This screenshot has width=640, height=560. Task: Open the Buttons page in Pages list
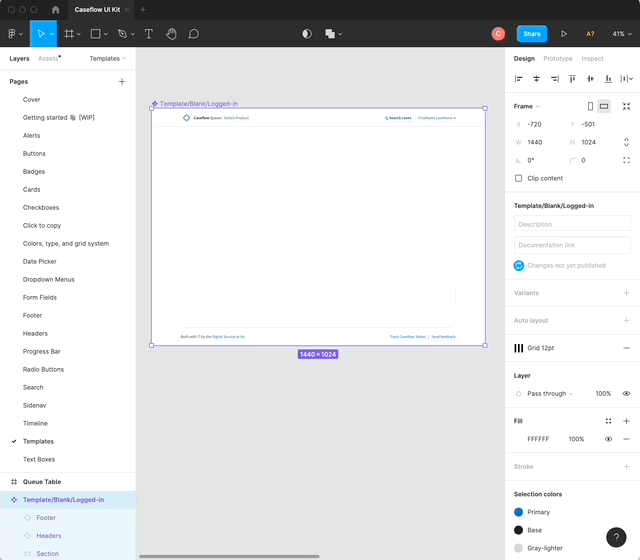tap(34, 154)
